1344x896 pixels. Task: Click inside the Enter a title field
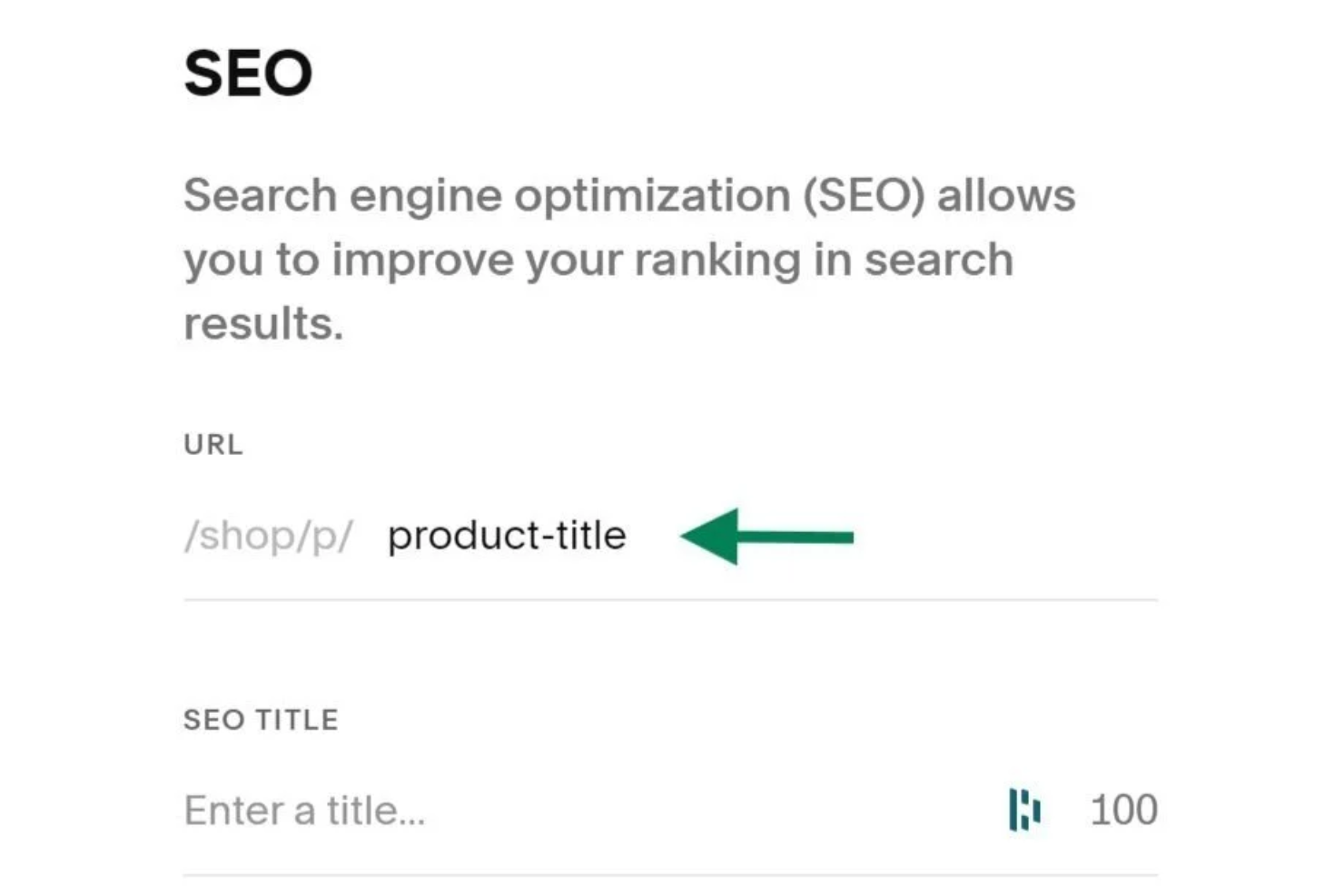coord(304,811)
